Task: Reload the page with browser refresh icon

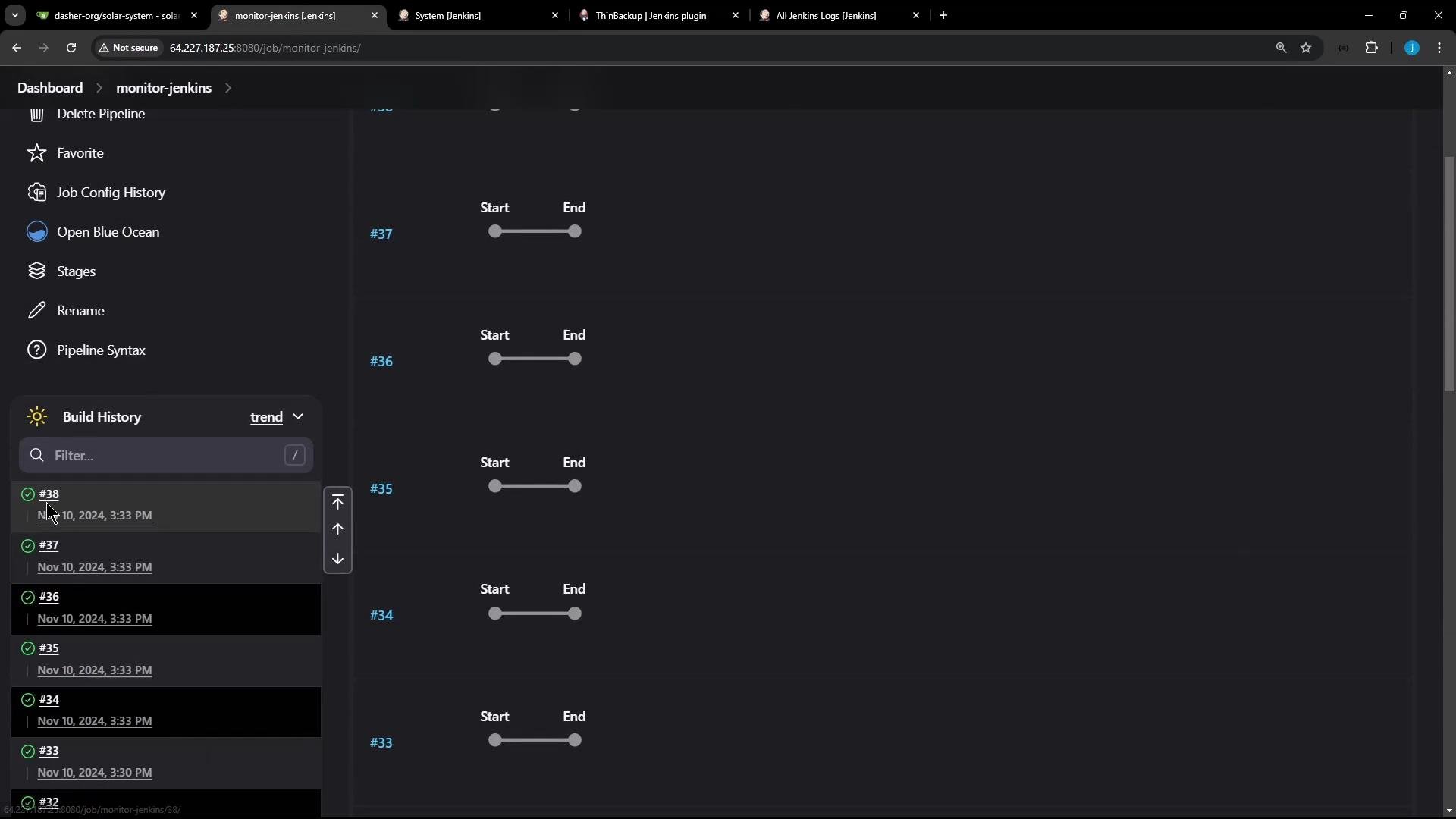Action: coord(71,48)
